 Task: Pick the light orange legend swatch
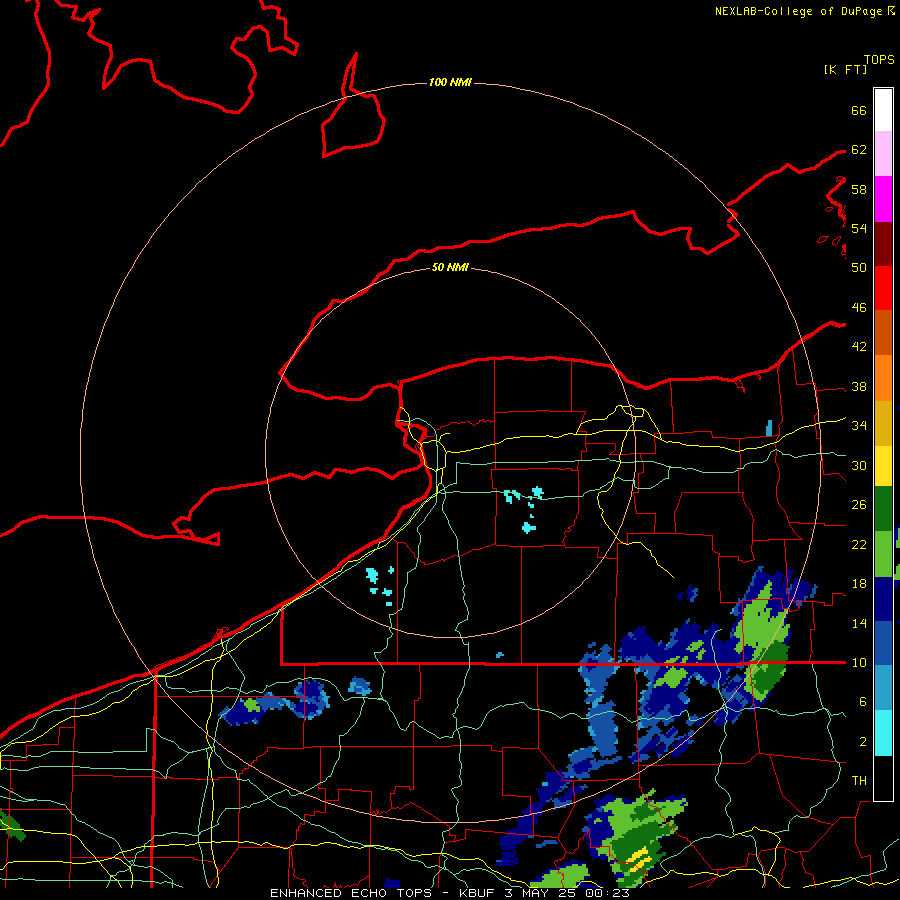tap(883, 378)
